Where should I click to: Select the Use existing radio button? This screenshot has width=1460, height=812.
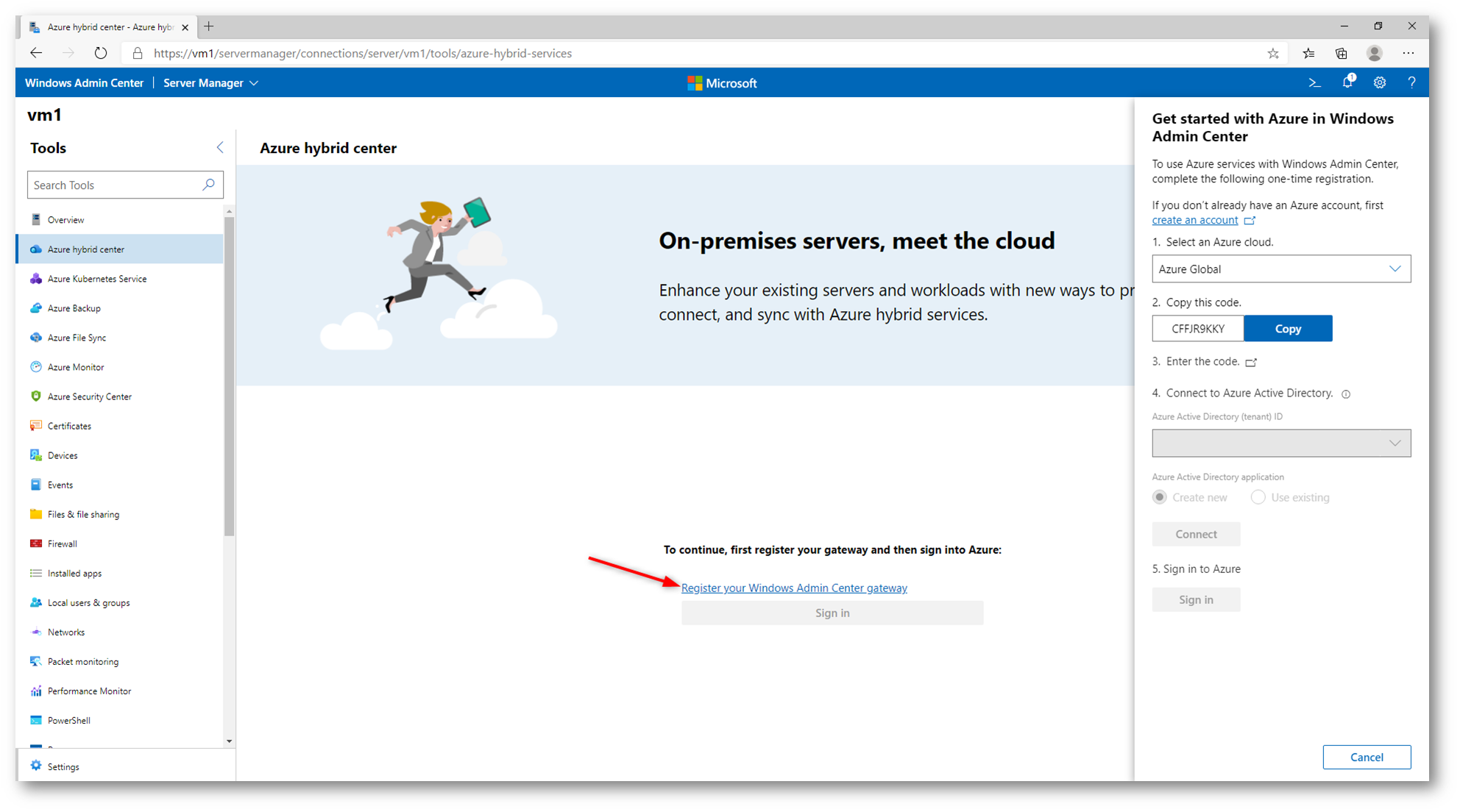(1258, 497)
